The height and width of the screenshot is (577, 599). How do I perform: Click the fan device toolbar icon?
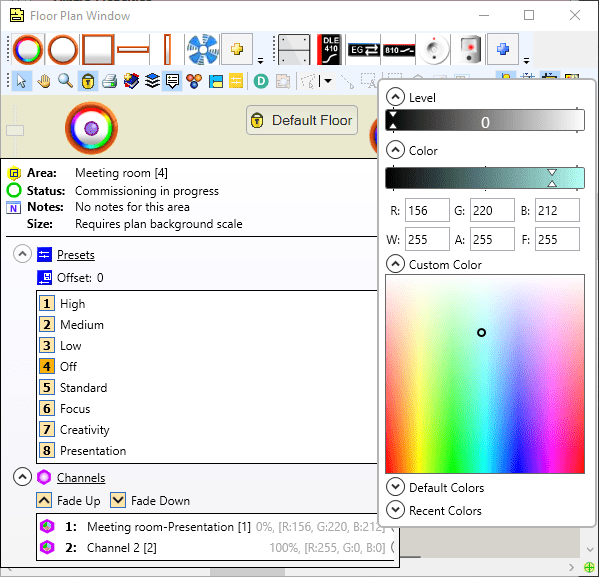point(203,50)
